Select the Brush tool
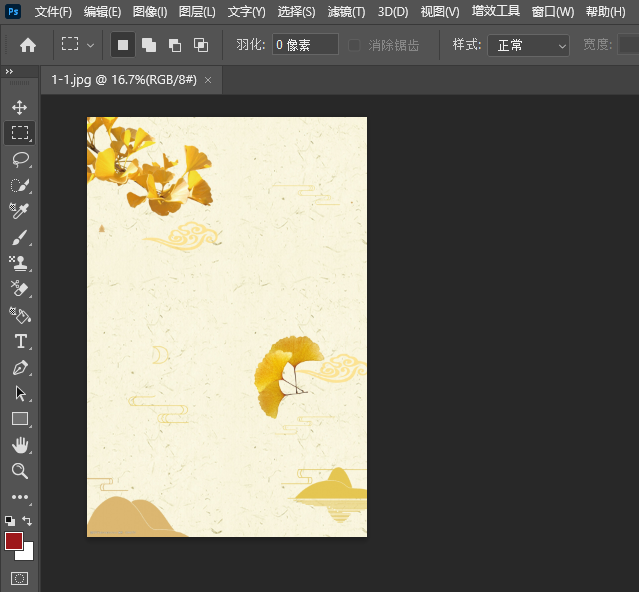Image resolution: width=639 pixels, height=592 pixels. click(20, 238)
